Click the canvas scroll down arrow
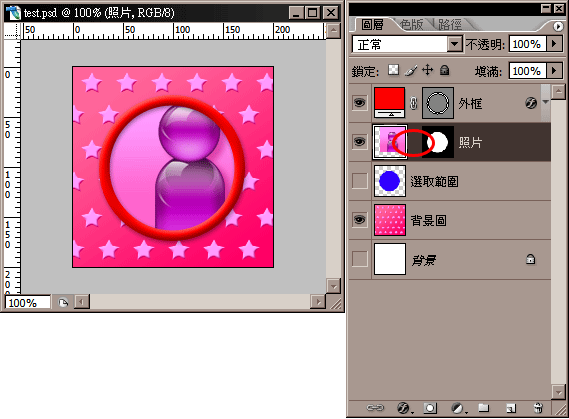Image resolution: width=569 pixels, height=419 pixels. click(333, 286)
